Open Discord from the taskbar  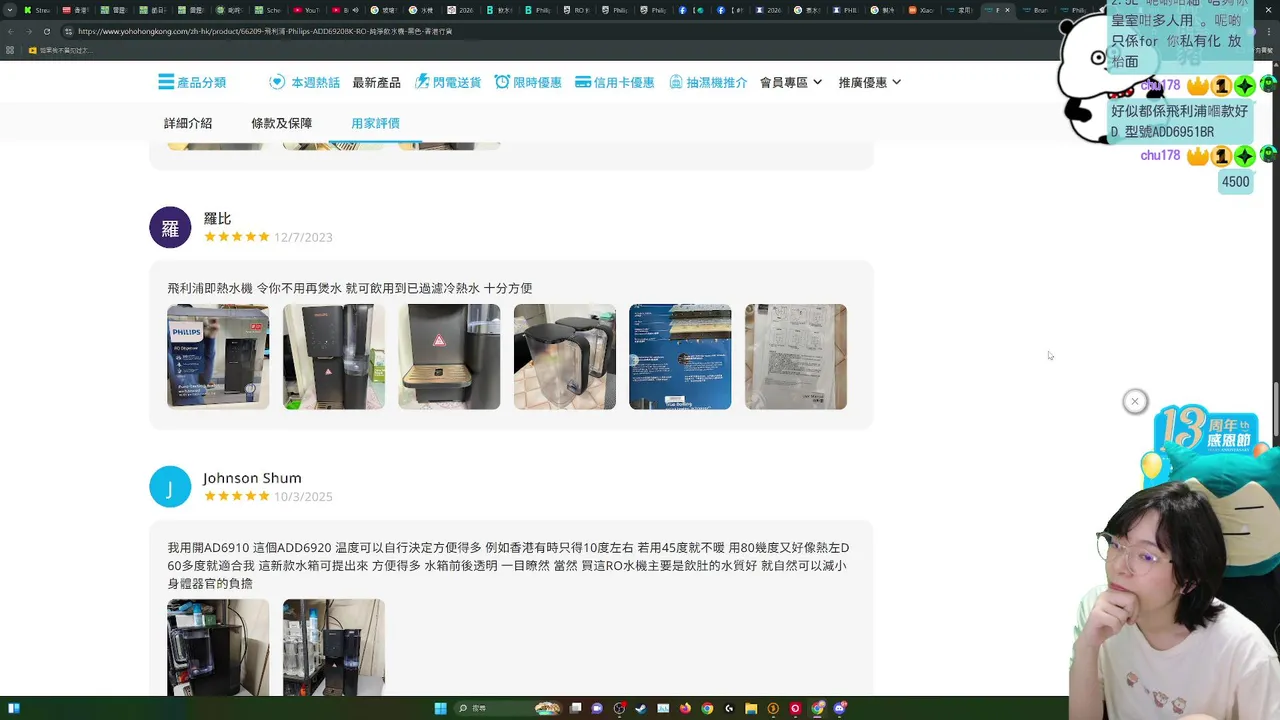[840, 709]
